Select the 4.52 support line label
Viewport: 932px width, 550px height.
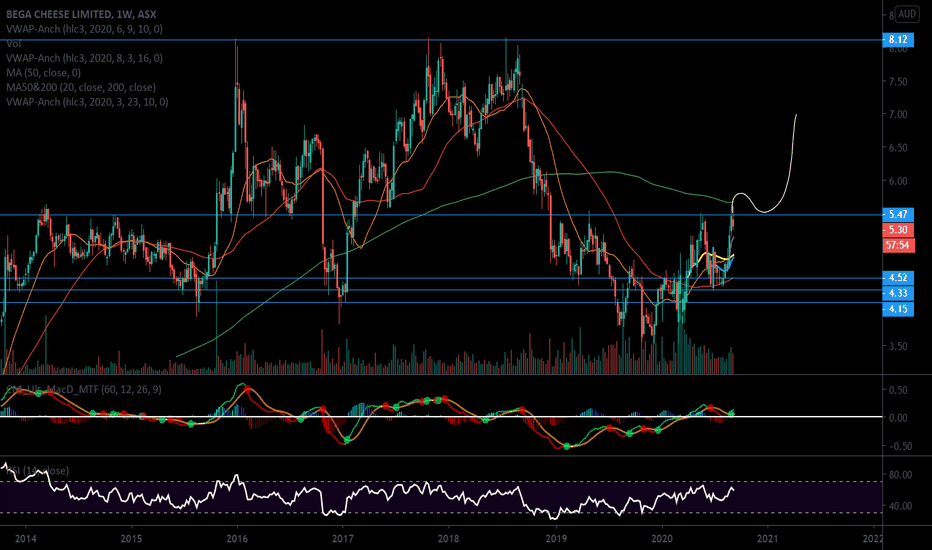point(898,278)
